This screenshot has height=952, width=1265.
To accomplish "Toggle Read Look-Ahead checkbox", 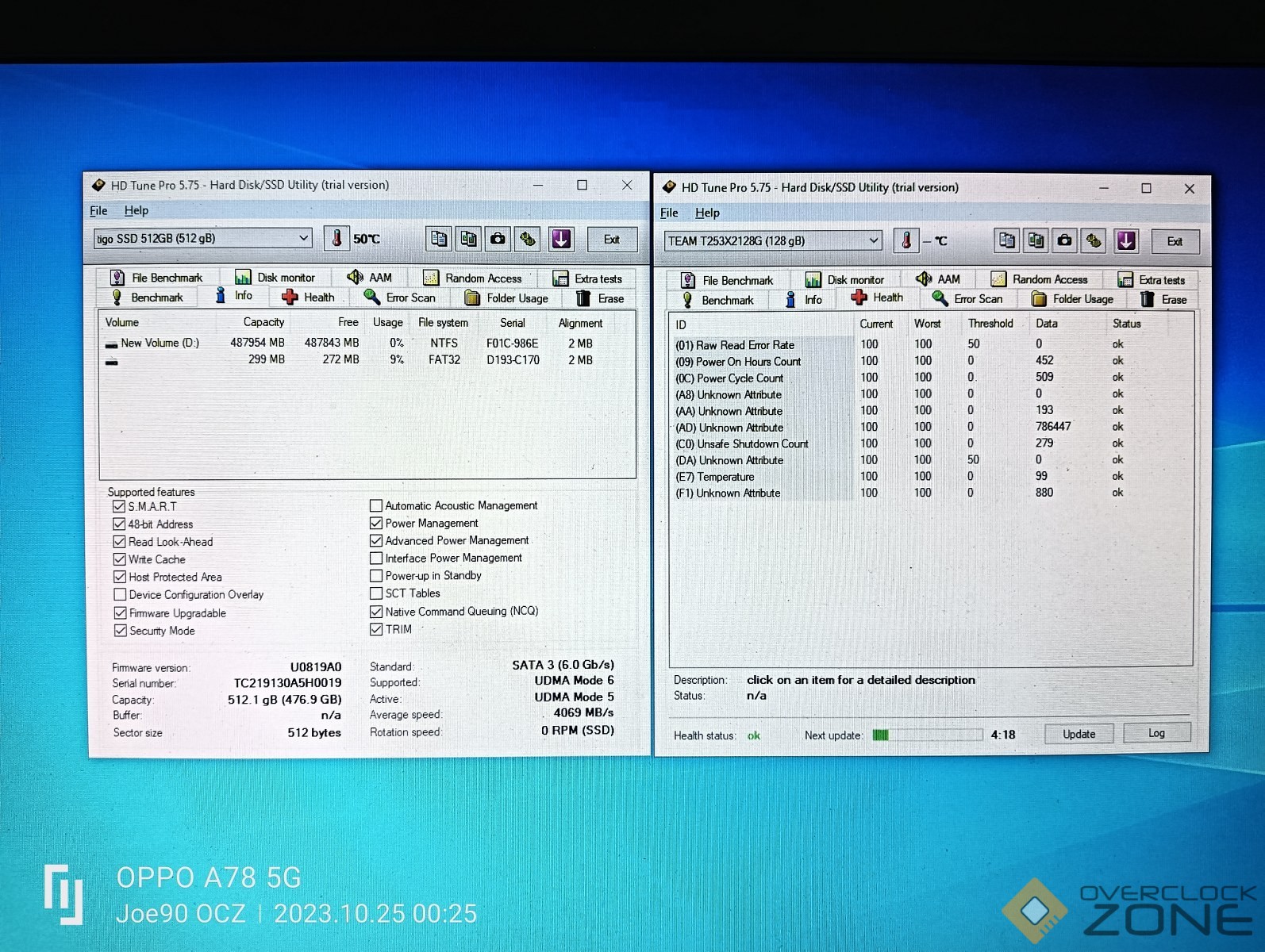I will pos(119,541).
